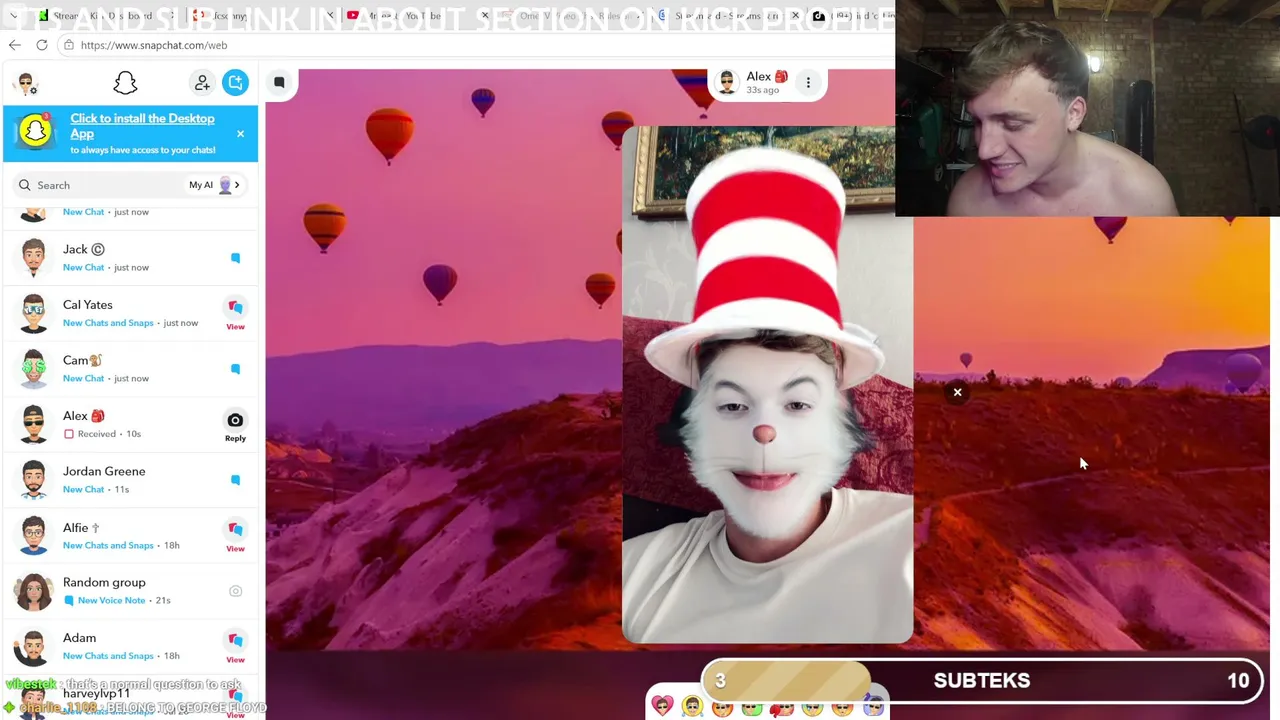Select the Cam conversation row
Viewport: 1280px width, 720px height.
tap(130, 369)
